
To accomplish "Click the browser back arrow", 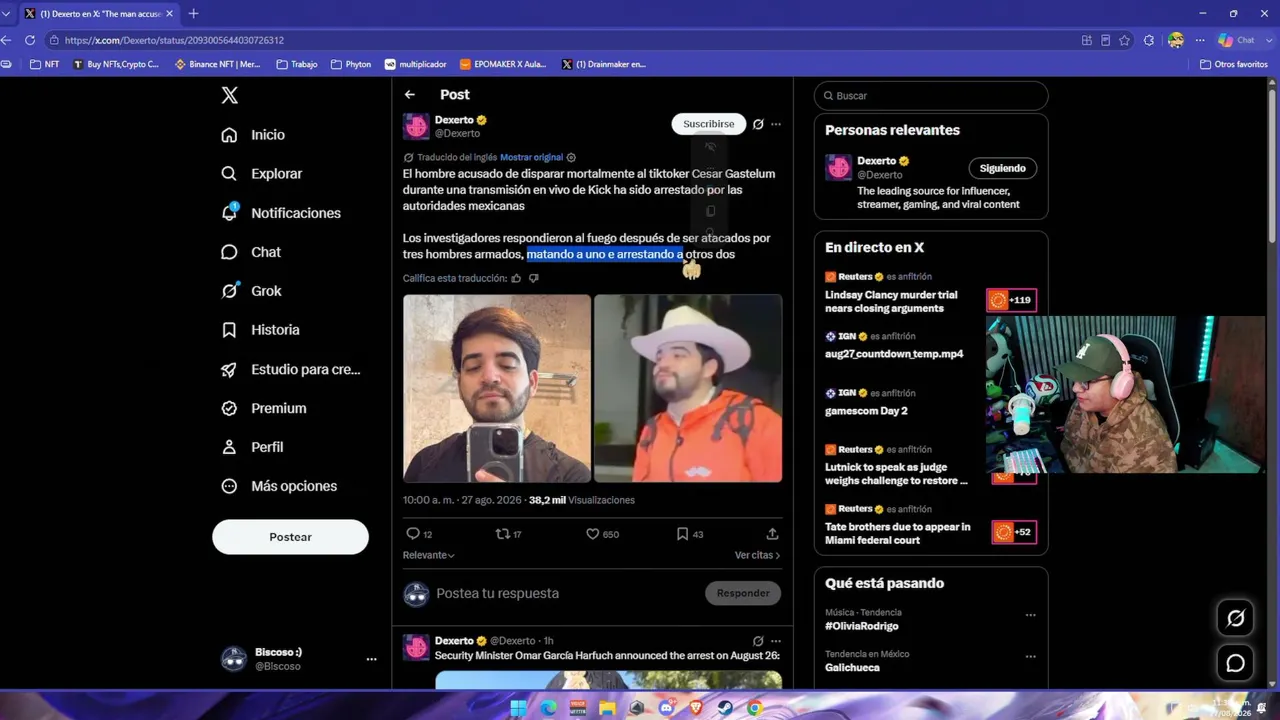I will pos(7,40).
